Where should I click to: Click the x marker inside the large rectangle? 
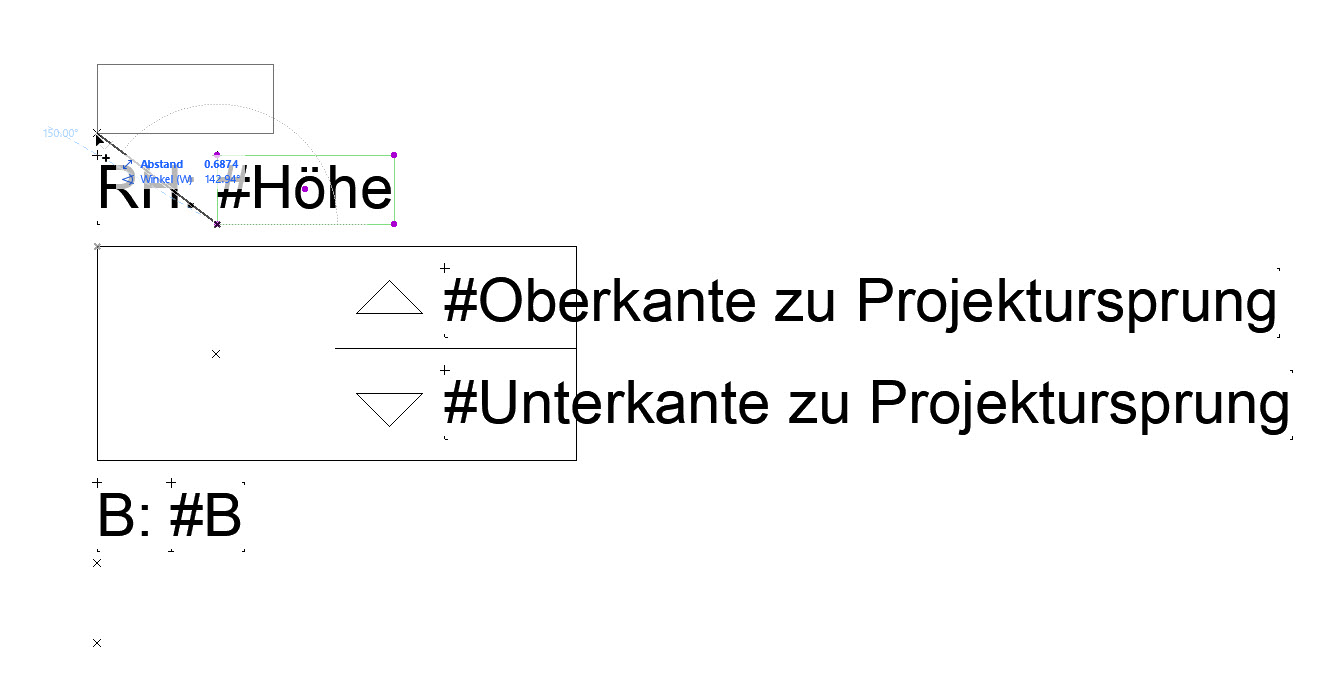pyautogui.click(x=216, y=354)
